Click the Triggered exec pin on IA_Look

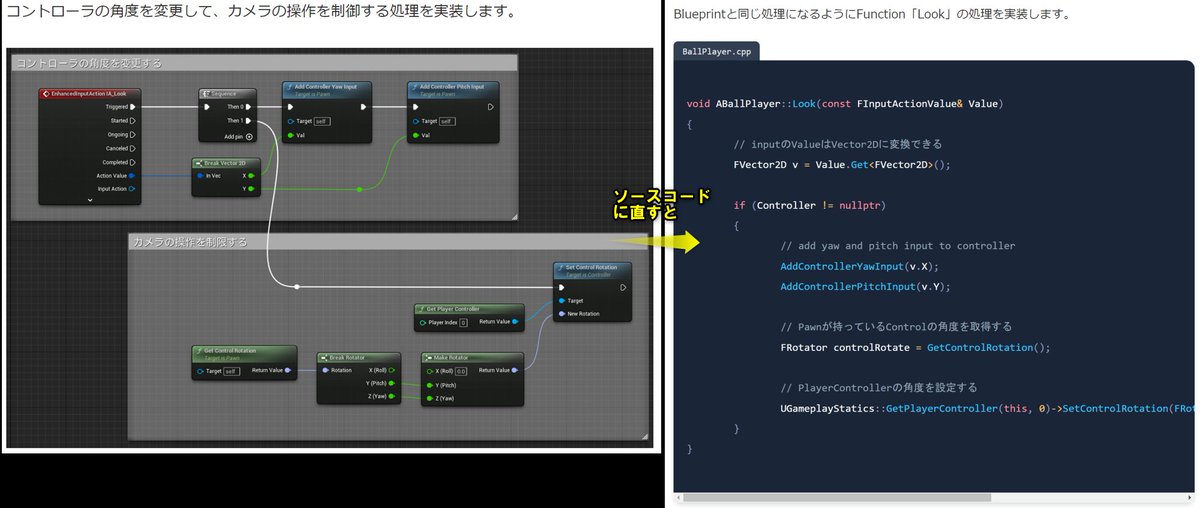pyautogui.click(x=133, y=106)
